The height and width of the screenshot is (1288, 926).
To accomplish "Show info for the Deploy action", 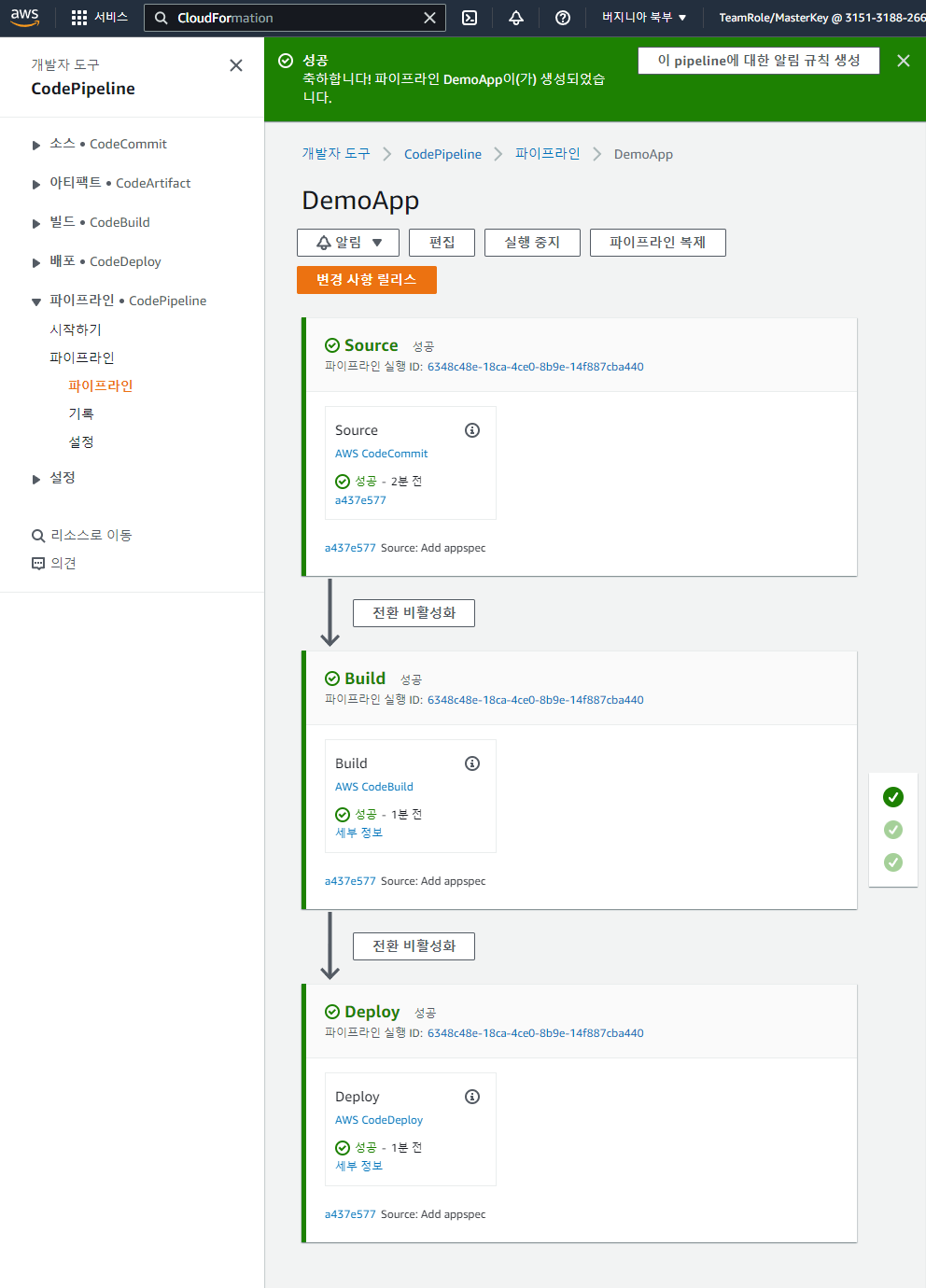I will 472,1097.
